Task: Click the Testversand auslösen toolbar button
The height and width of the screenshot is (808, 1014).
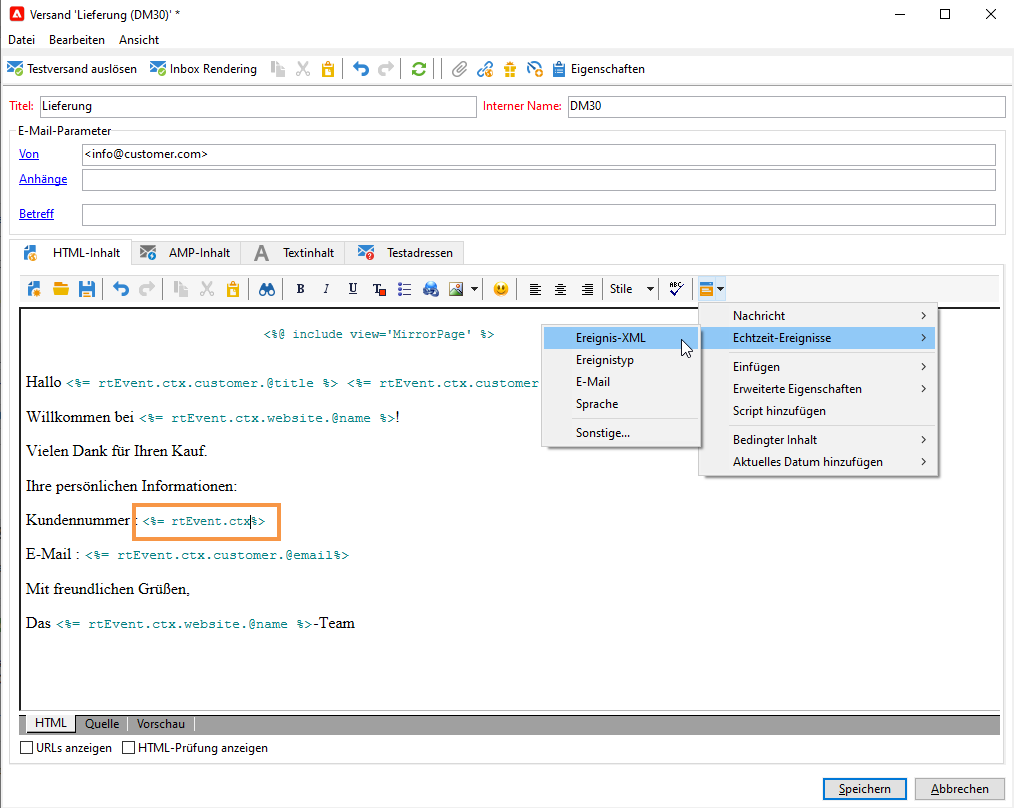Action: pos(72,69)
